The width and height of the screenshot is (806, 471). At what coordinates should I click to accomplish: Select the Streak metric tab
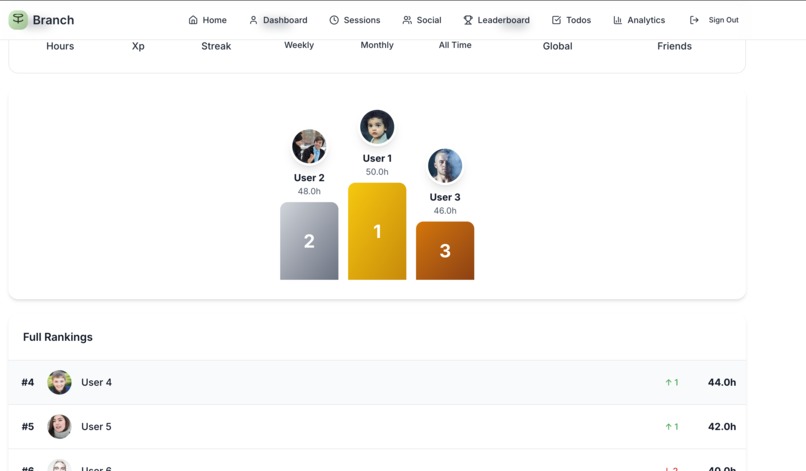click(x=216, y=46)
